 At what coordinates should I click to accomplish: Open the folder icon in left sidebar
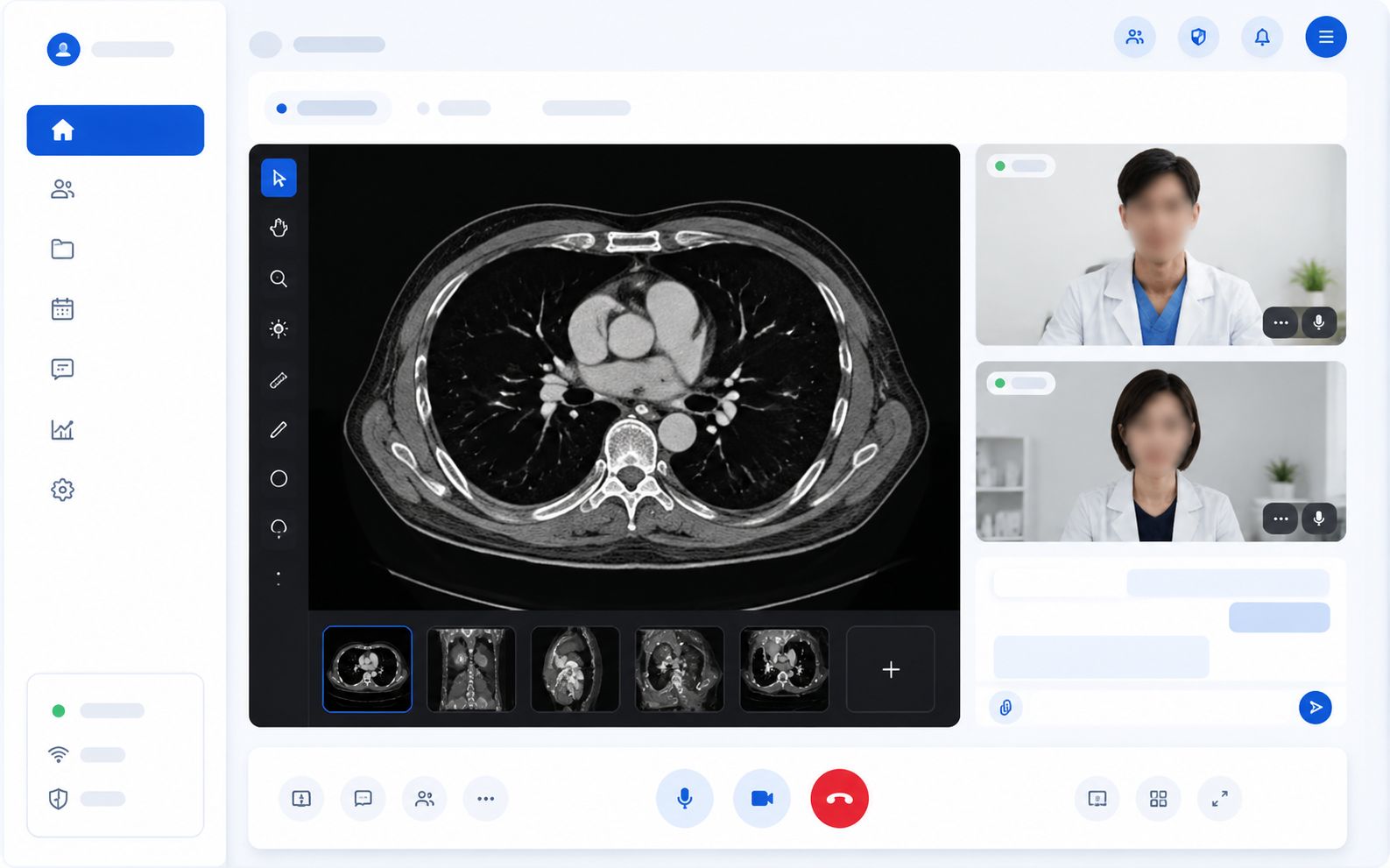pos(62,250)
